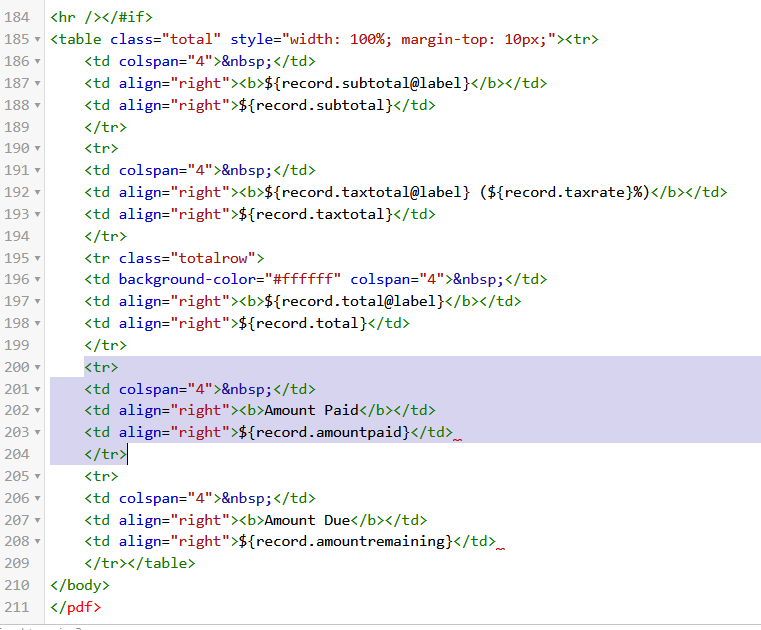Screen dimensions: 761x630
Task: Collapse the fold arrow at line 208
Action: [x=37, y=541]
